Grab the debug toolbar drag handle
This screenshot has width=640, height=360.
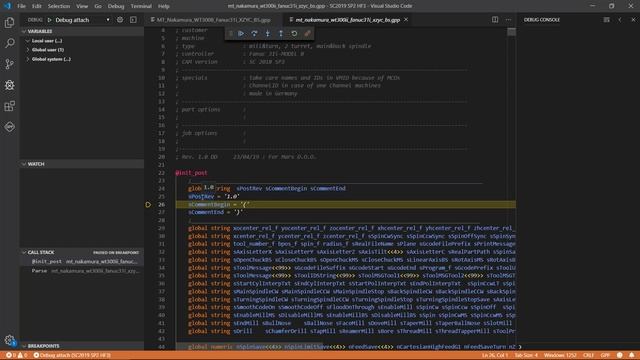pos(230,33)
